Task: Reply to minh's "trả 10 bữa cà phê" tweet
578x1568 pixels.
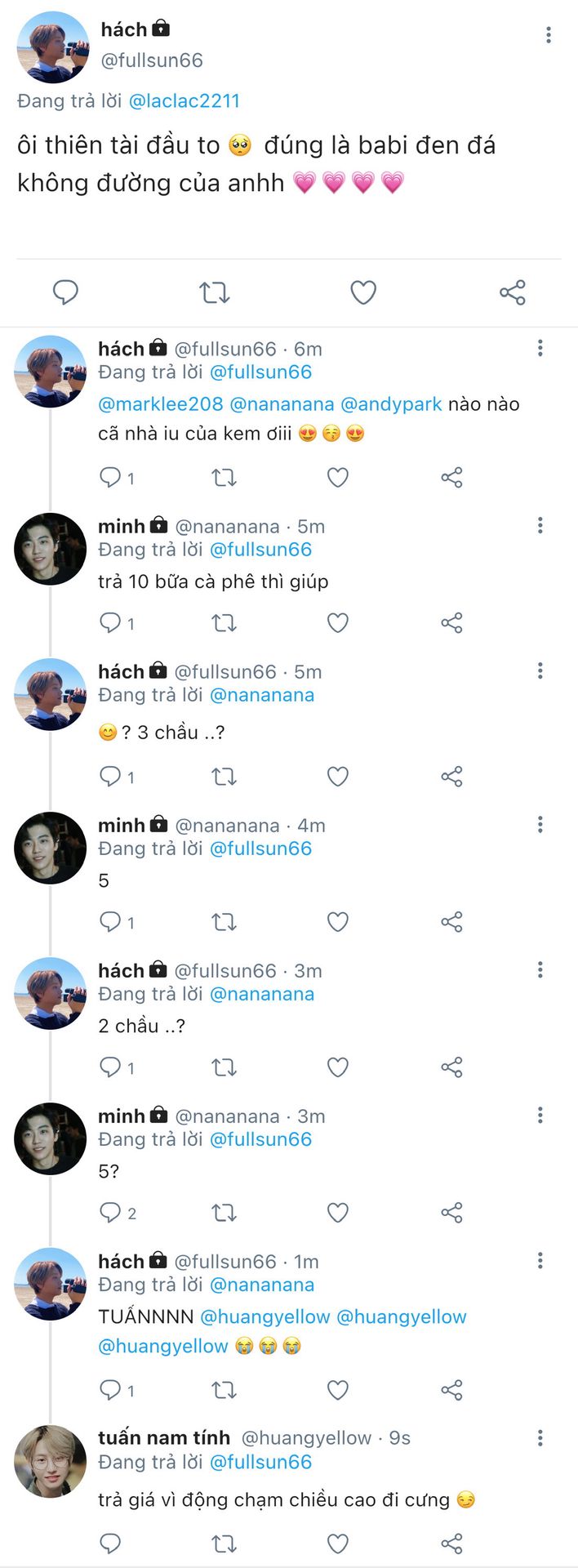Action: (110, 623)
